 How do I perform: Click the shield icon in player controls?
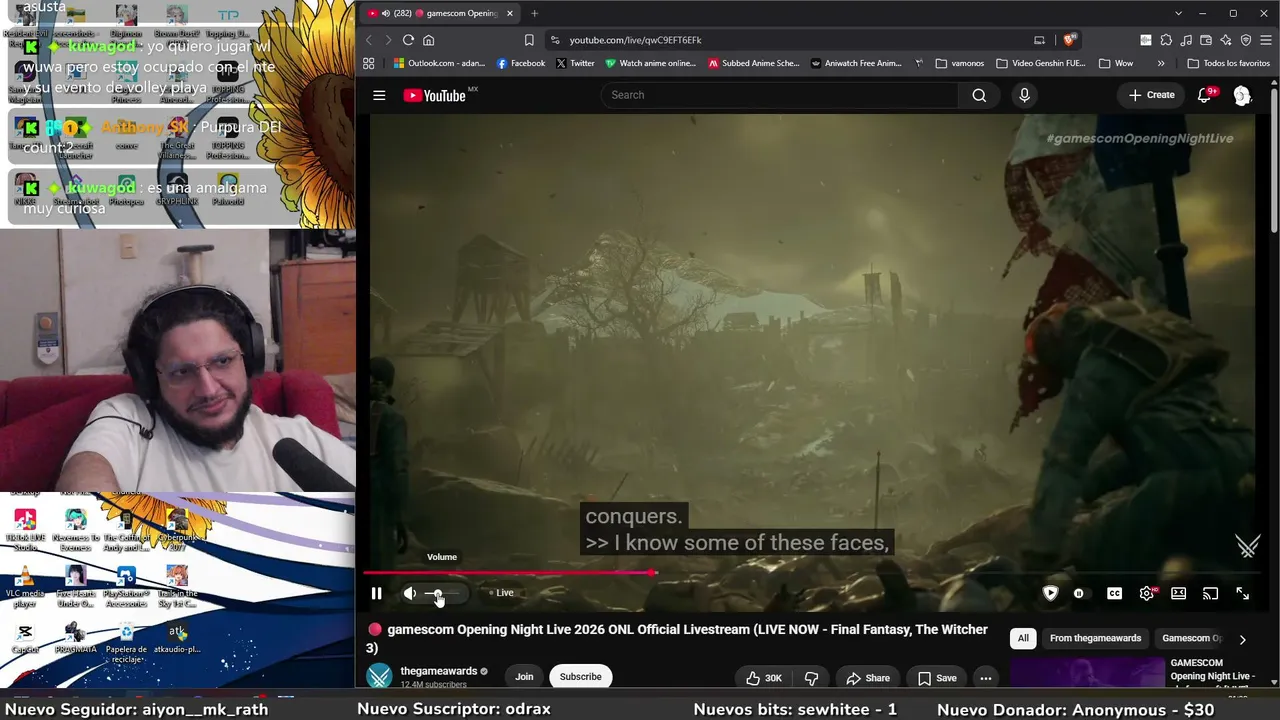(x=1050, y=593)
